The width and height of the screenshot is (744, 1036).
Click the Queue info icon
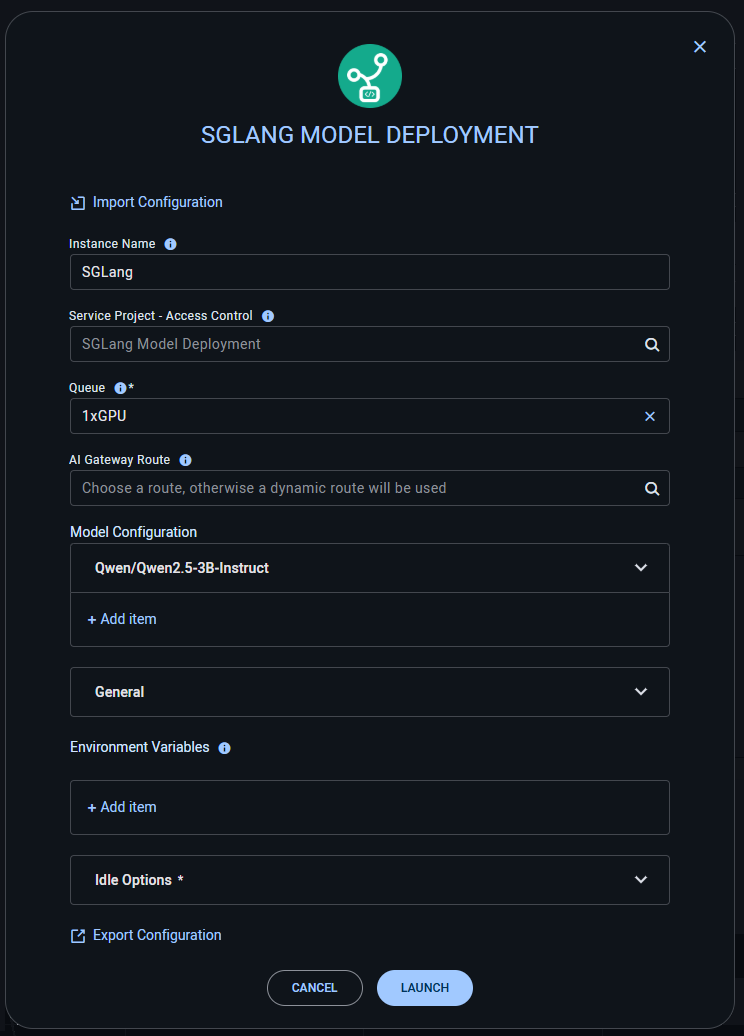pyautogui.click(x=120, y=388)
